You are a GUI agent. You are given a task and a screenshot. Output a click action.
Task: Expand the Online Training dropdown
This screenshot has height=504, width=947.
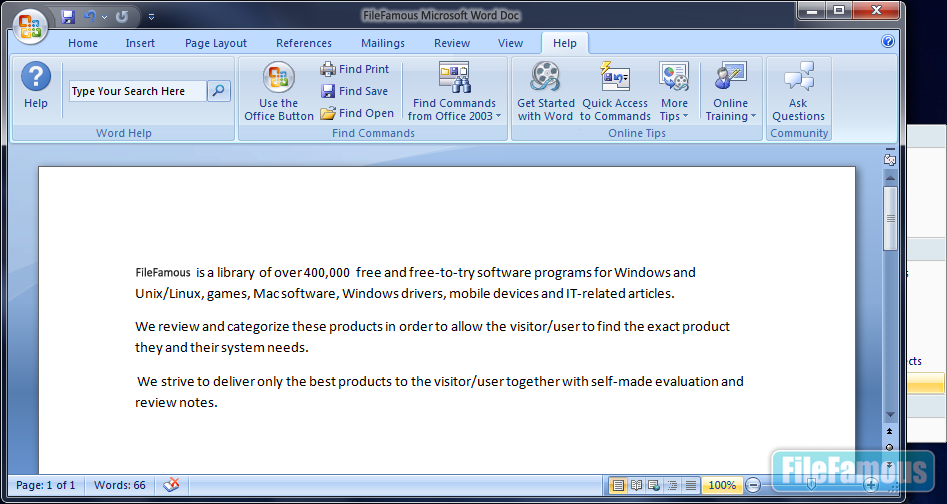(x=731, y=91)
